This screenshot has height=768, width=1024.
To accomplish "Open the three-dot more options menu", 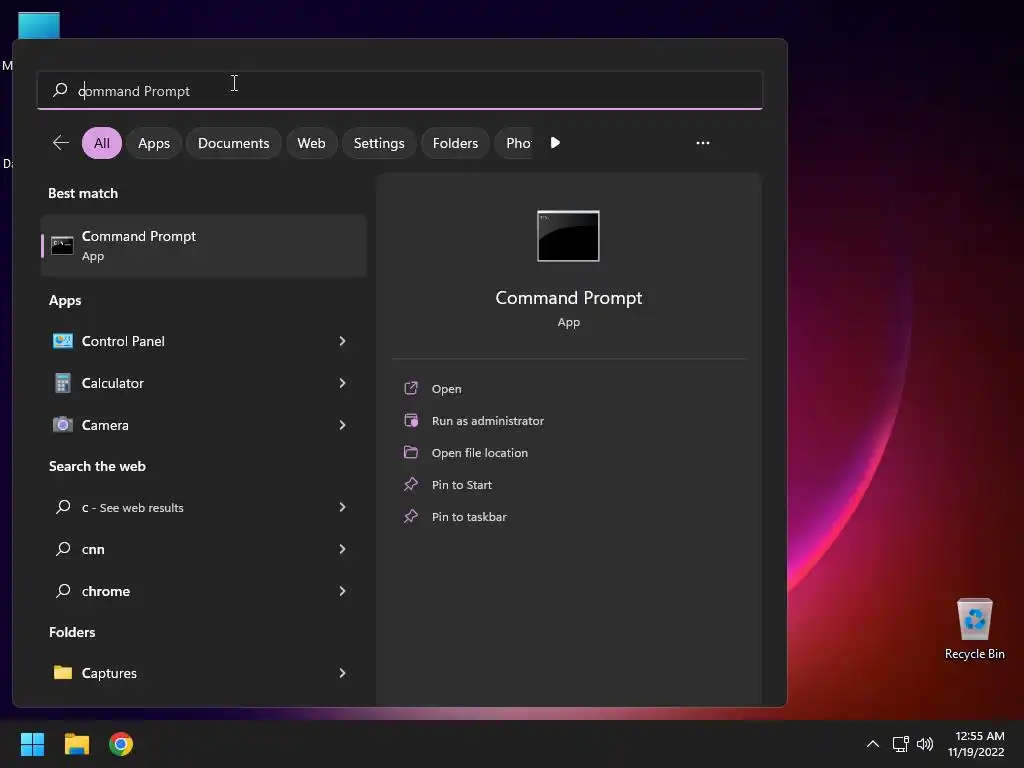I will point(703,142).
